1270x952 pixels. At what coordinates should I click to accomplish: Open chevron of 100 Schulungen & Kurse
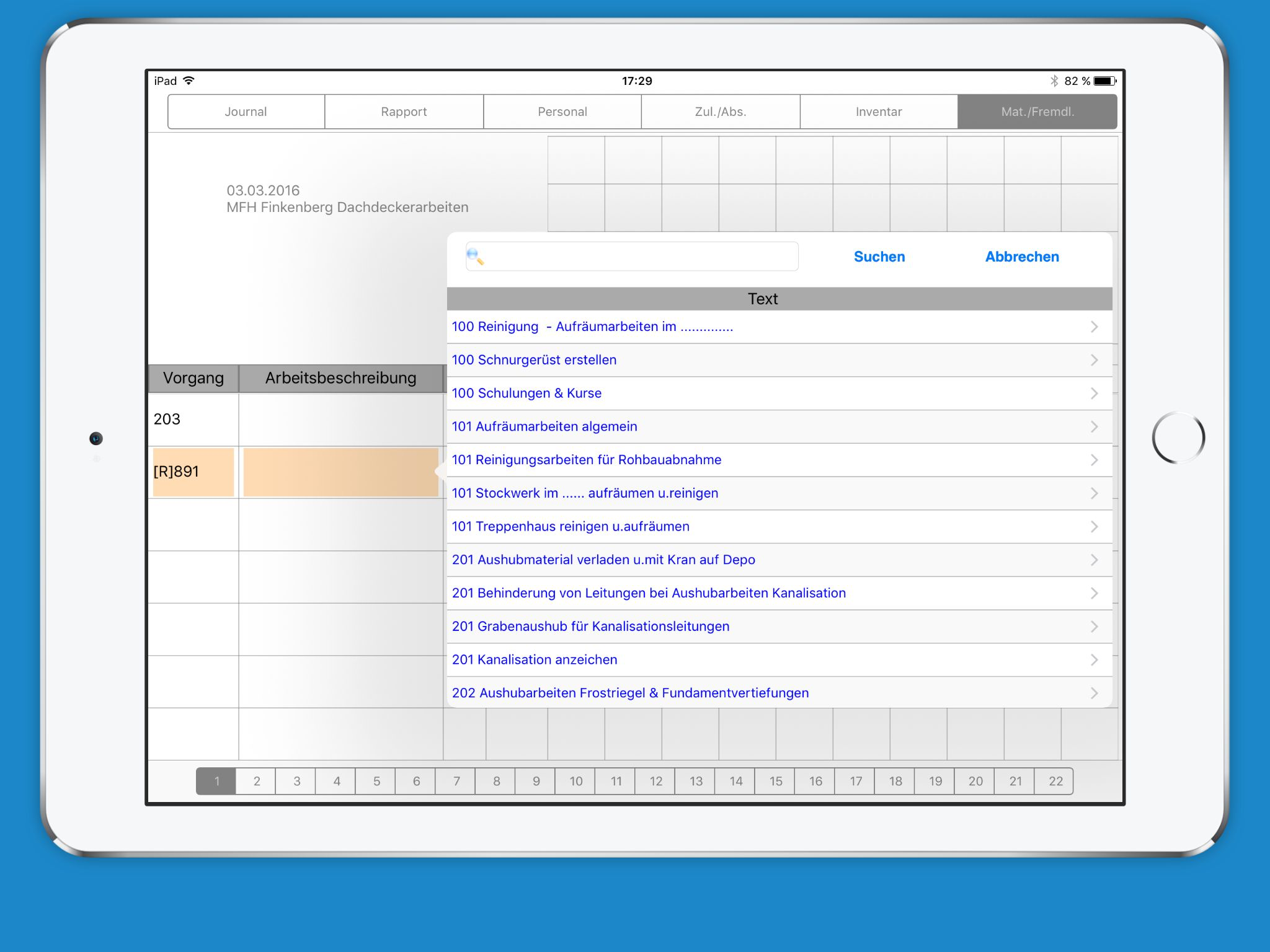(1094, 394)
